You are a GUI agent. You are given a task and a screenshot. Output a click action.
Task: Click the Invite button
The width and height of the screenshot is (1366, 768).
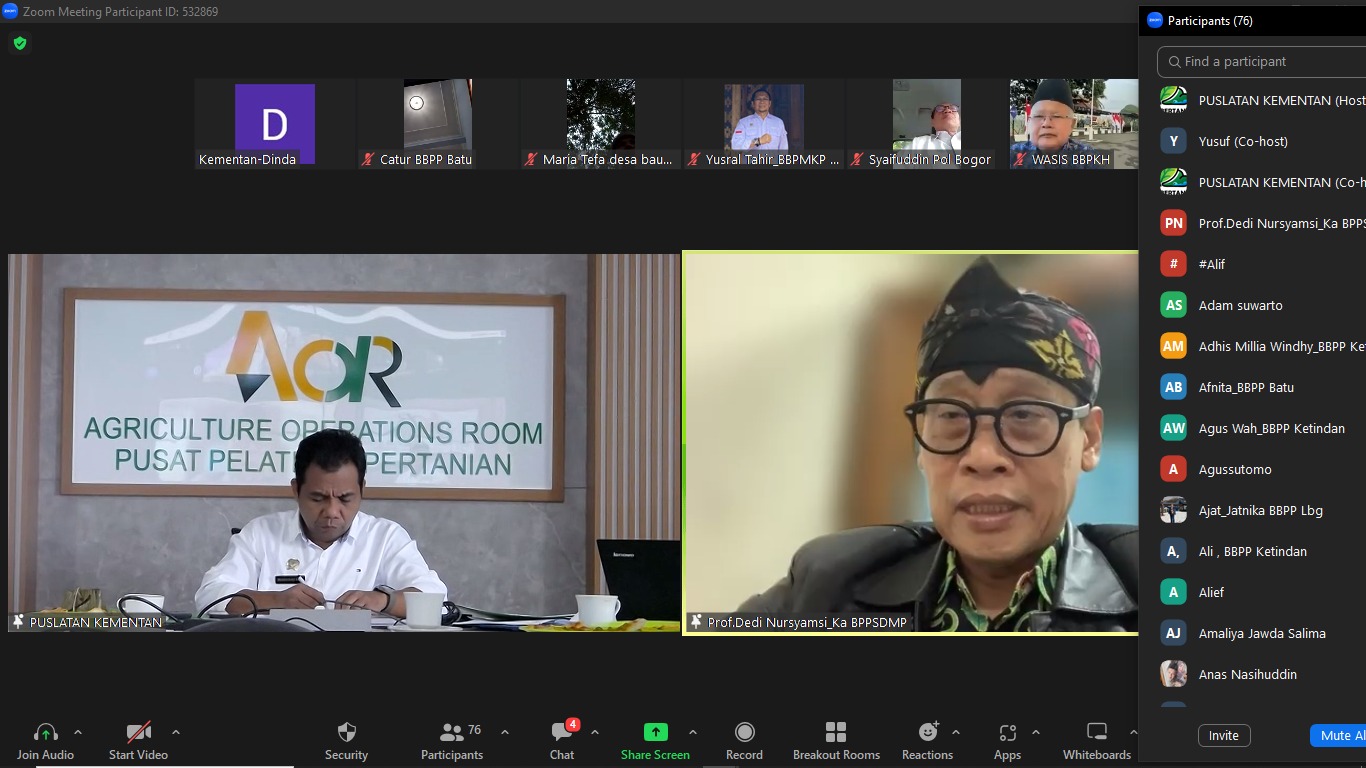click(x=1223, y=735)
